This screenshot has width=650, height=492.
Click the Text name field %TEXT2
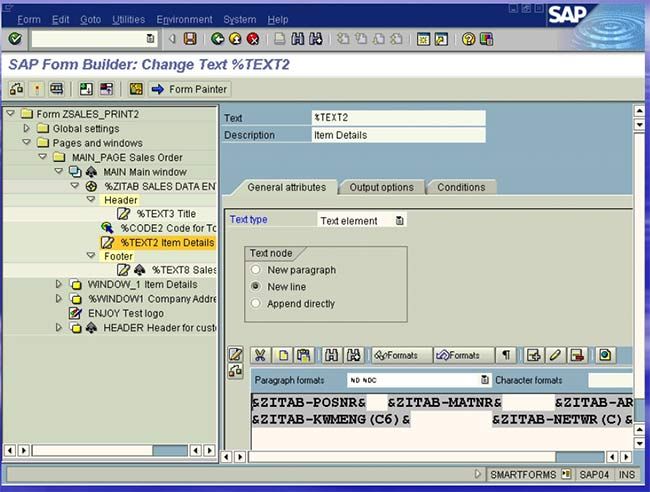click(x=398, y=118)
